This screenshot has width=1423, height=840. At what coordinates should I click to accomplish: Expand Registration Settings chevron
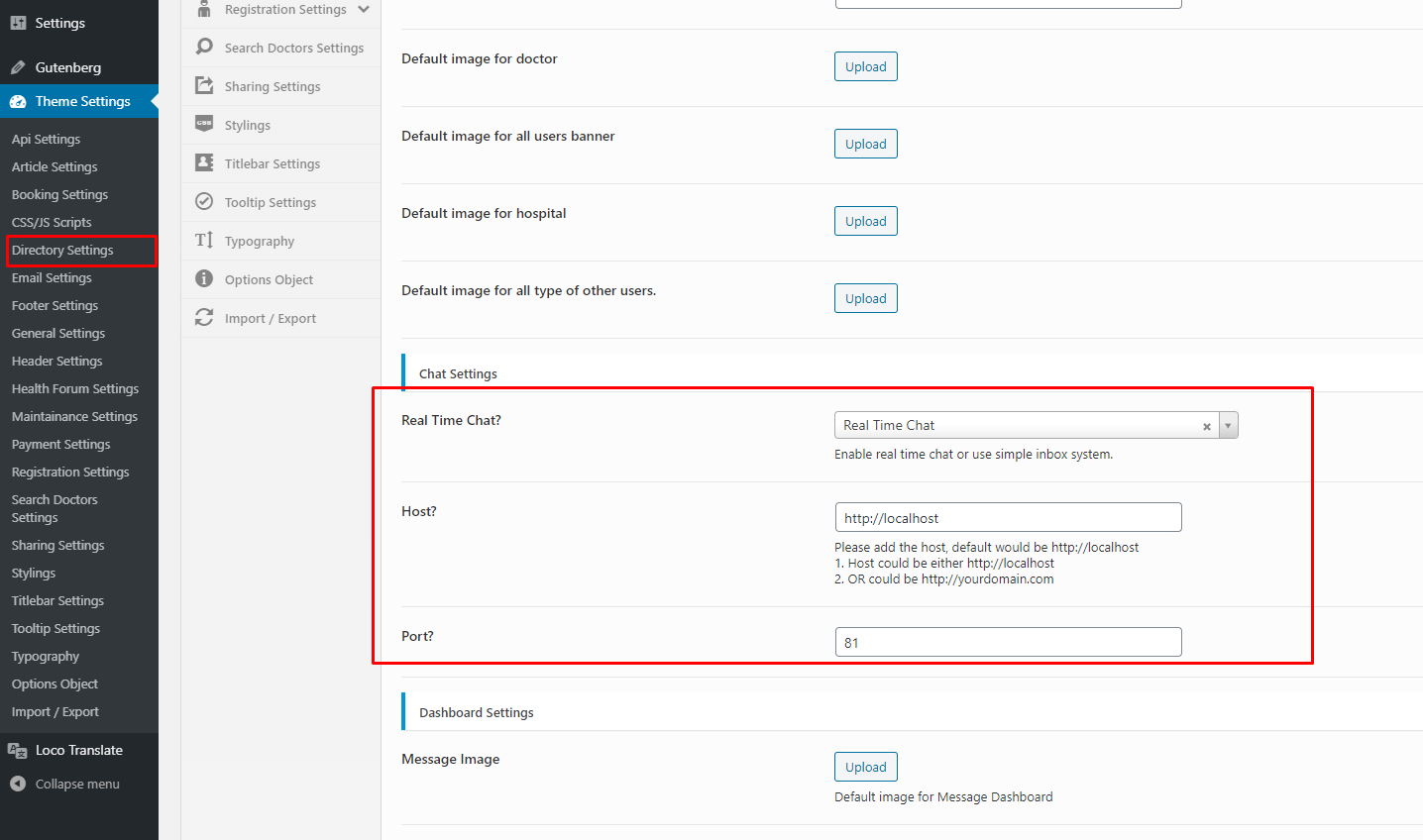click(364, 9)
